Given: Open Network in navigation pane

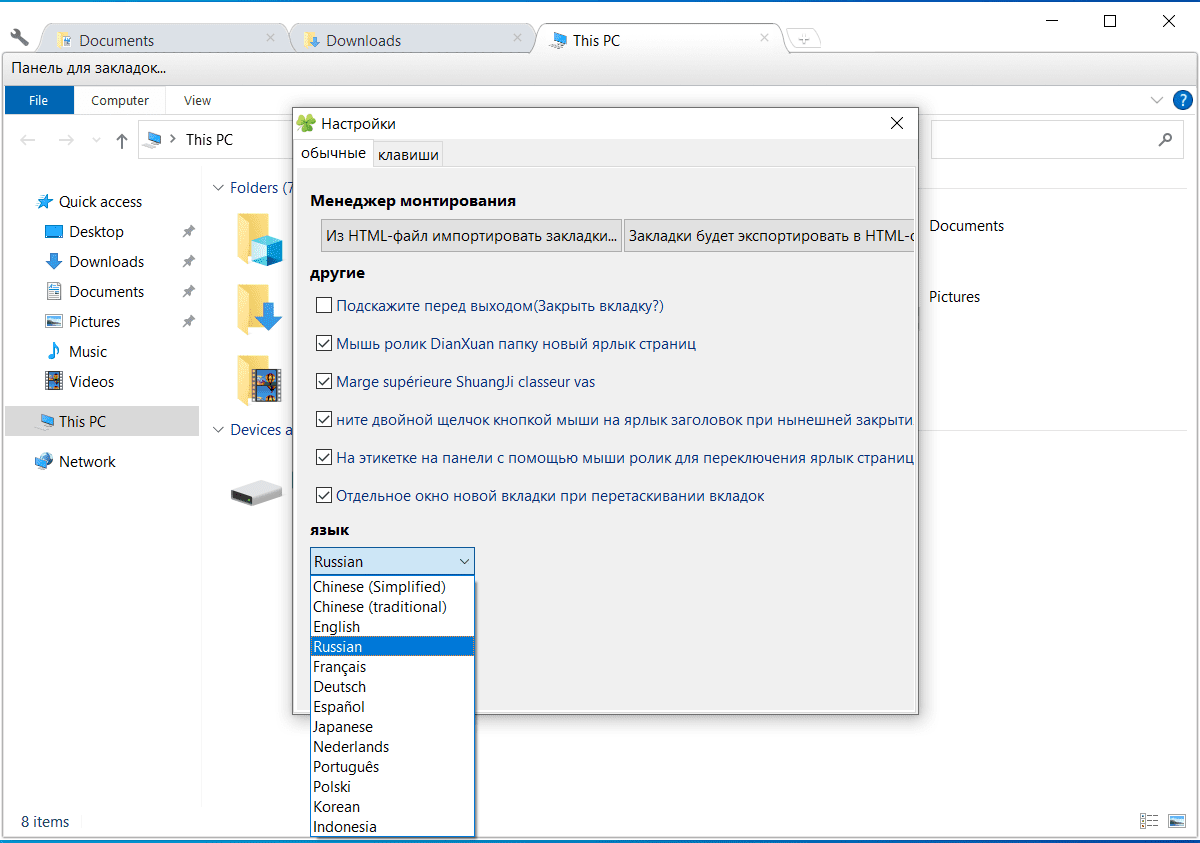Looking at the screenshot, I should (x=75, y=462).
